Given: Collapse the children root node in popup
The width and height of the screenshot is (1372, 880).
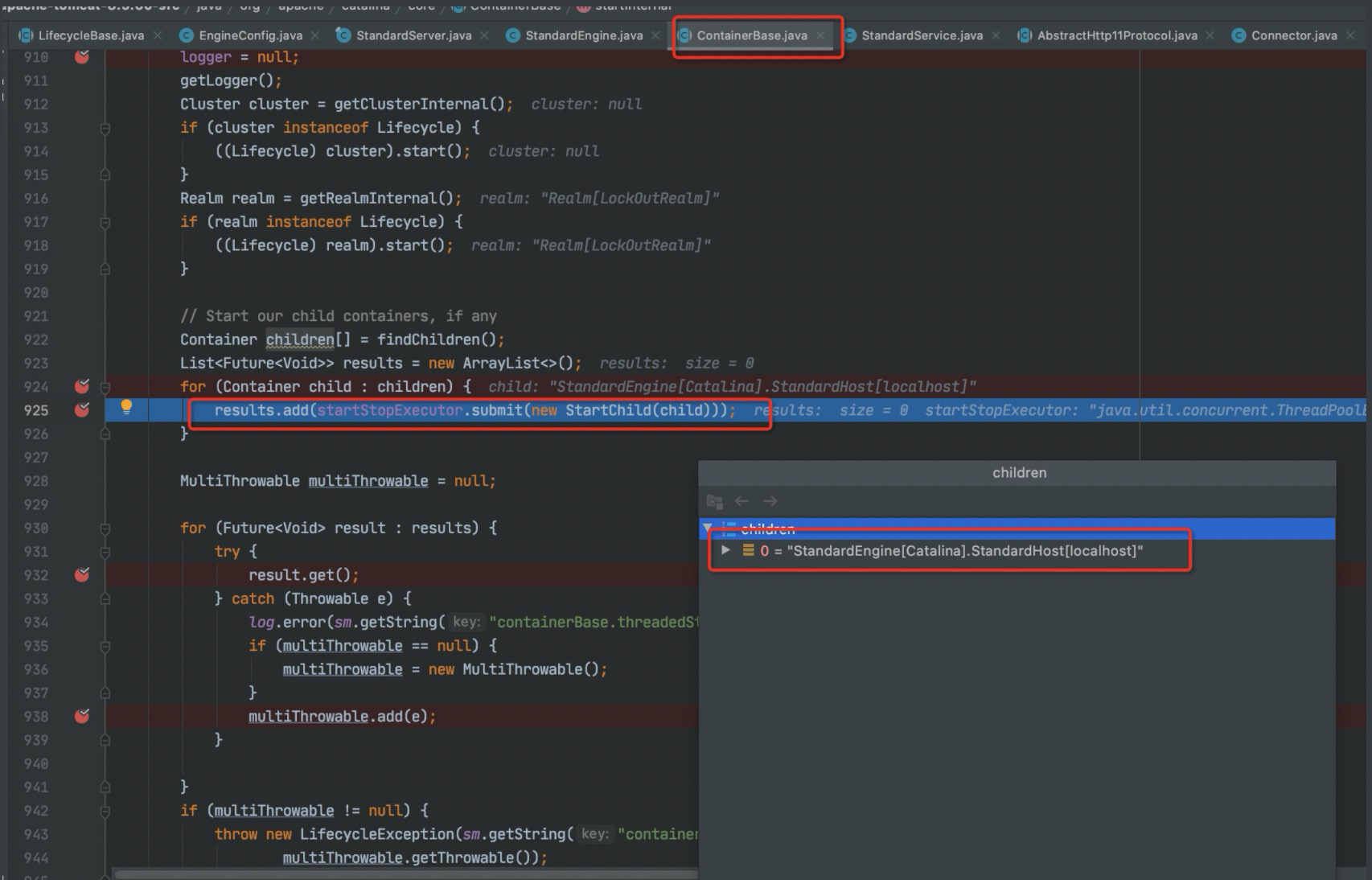Looking at the screenshot, I should [x=708, y=528].
